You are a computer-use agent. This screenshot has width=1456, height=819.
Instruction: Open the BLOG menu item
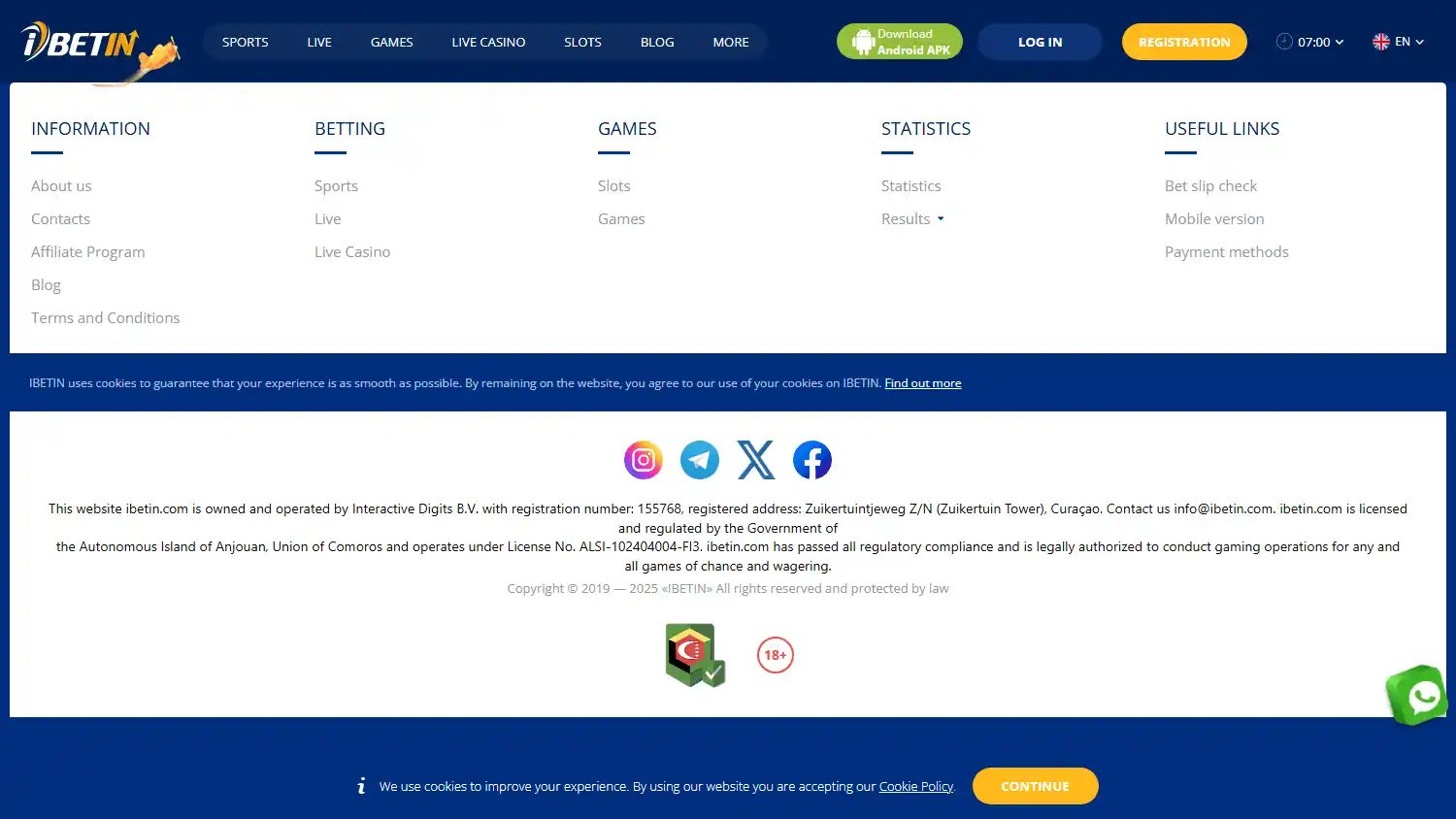657,42
